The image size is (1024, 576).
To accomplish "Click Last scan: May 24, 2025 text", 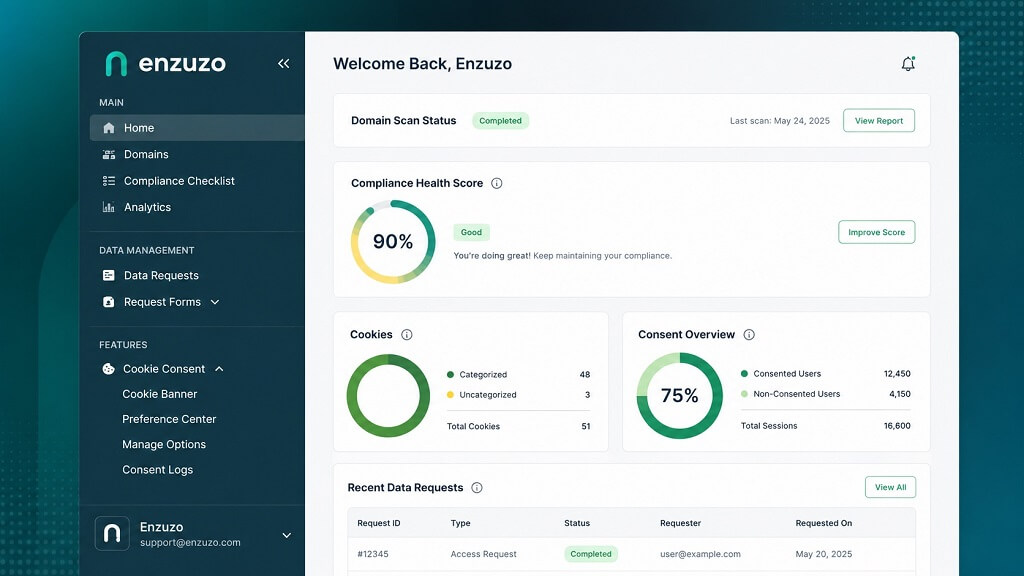I will (x=780, y=121).
